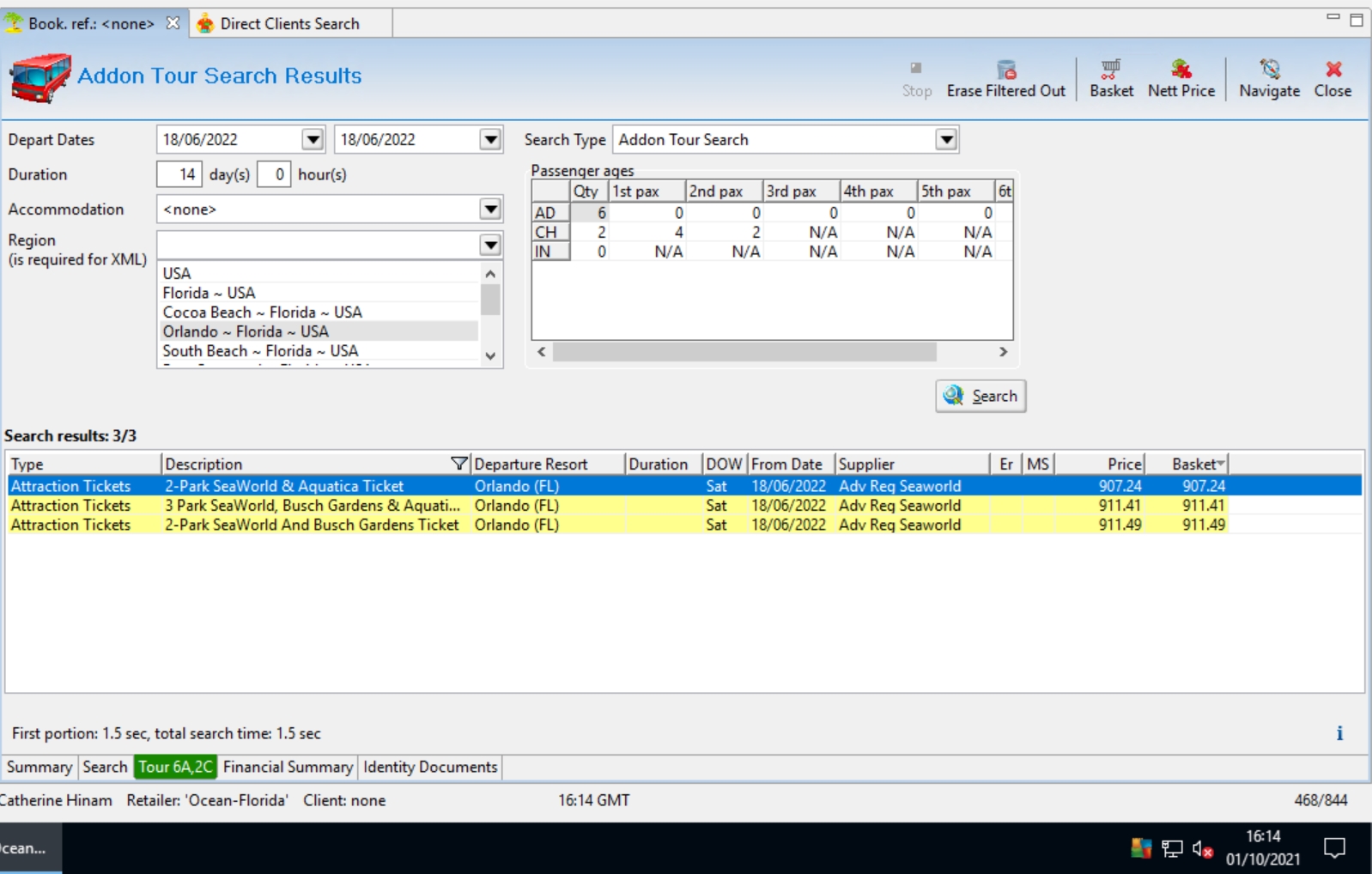Click the AD quantity cell showing 6

click(590, 212)
